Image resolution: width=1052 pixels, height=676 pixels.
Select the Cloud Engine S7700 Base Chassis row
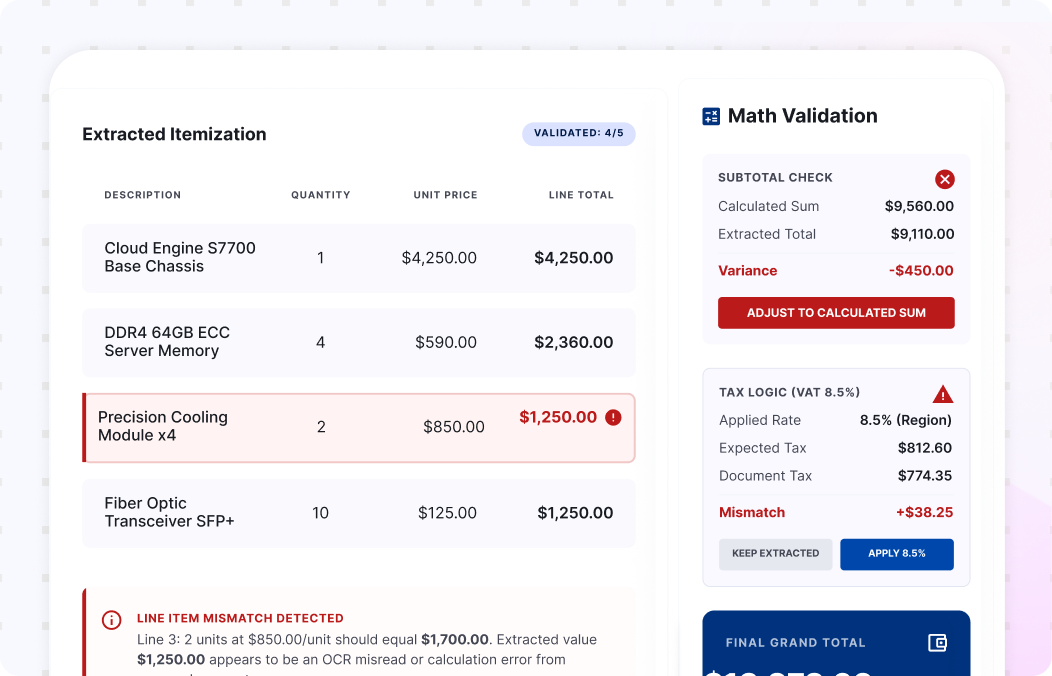pyautogui.click(x=359, y=258)
